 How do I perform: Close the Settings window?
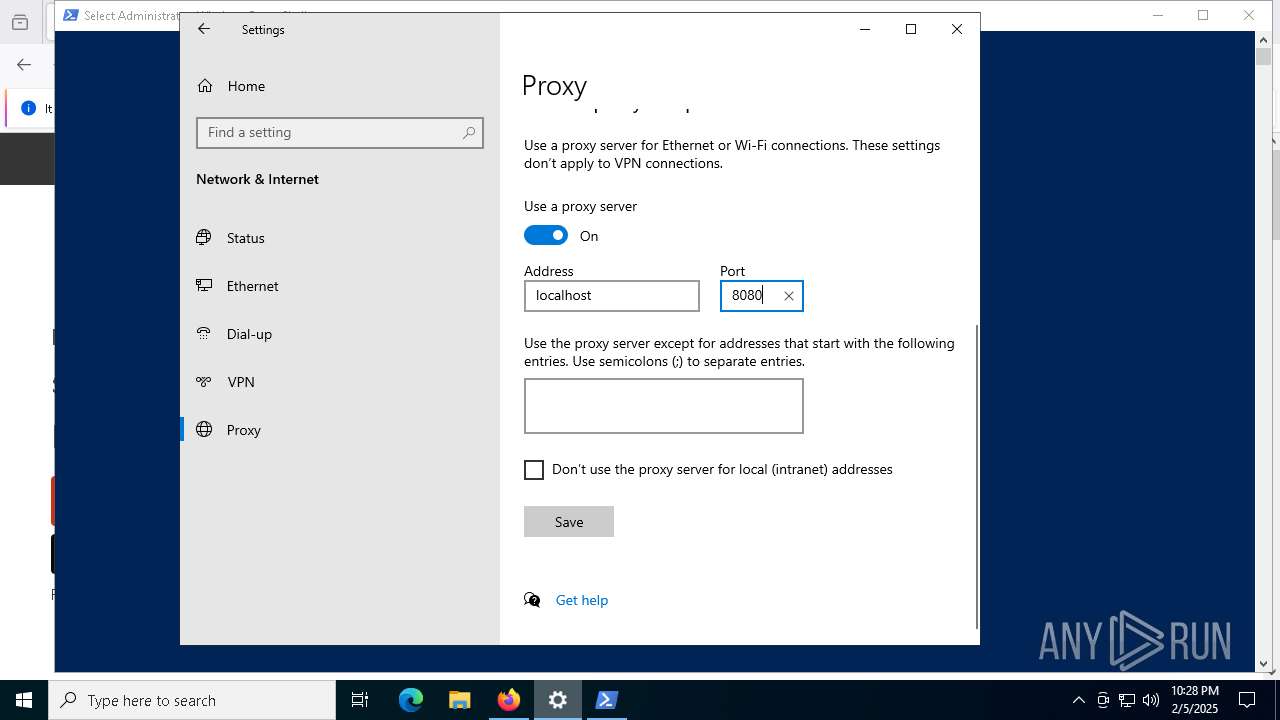coord(957,29)
